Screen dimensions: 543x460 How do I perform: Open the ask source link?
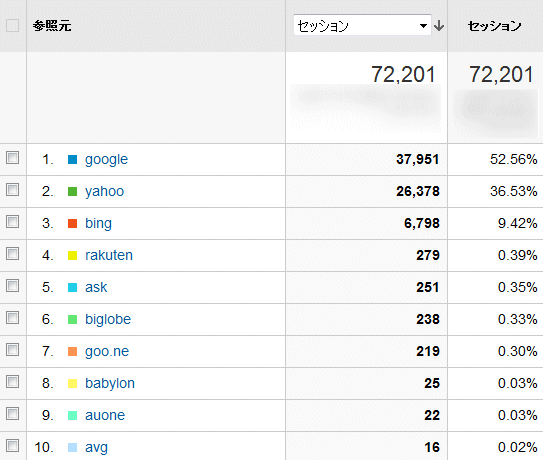click(x=96, y=287)
